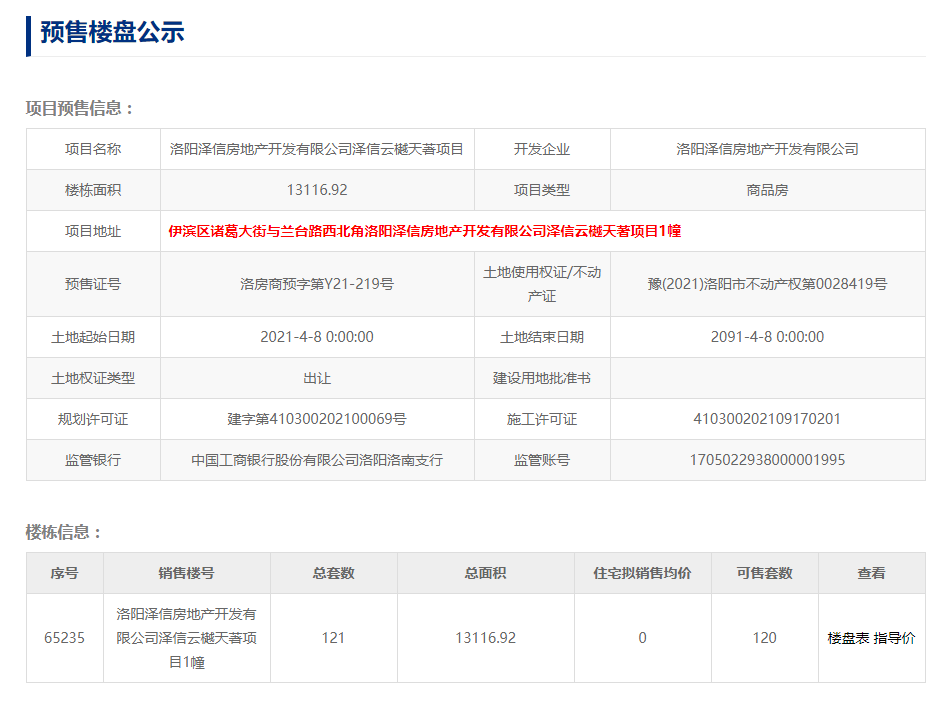The height and width of the screenshot is (701, 947).
Task: Select land start date 2021-4-8 0:00:00
Action: point(317,337)
